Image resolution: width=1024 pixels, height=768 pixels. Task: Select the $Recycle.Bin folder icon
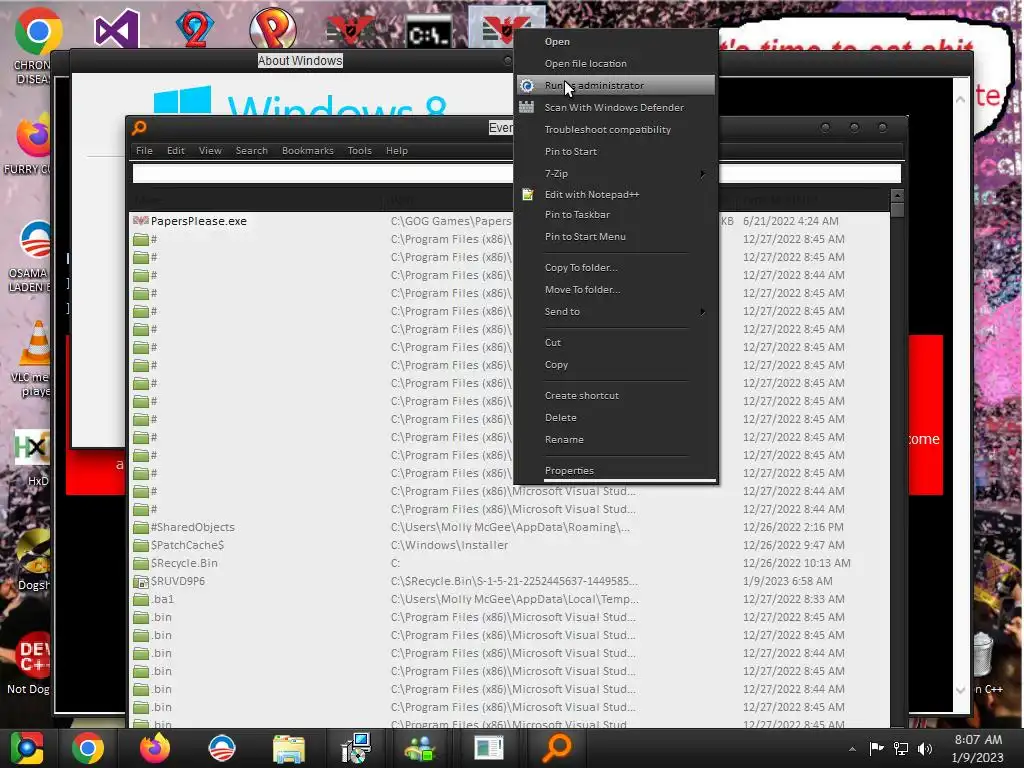(x=140, y=563)
